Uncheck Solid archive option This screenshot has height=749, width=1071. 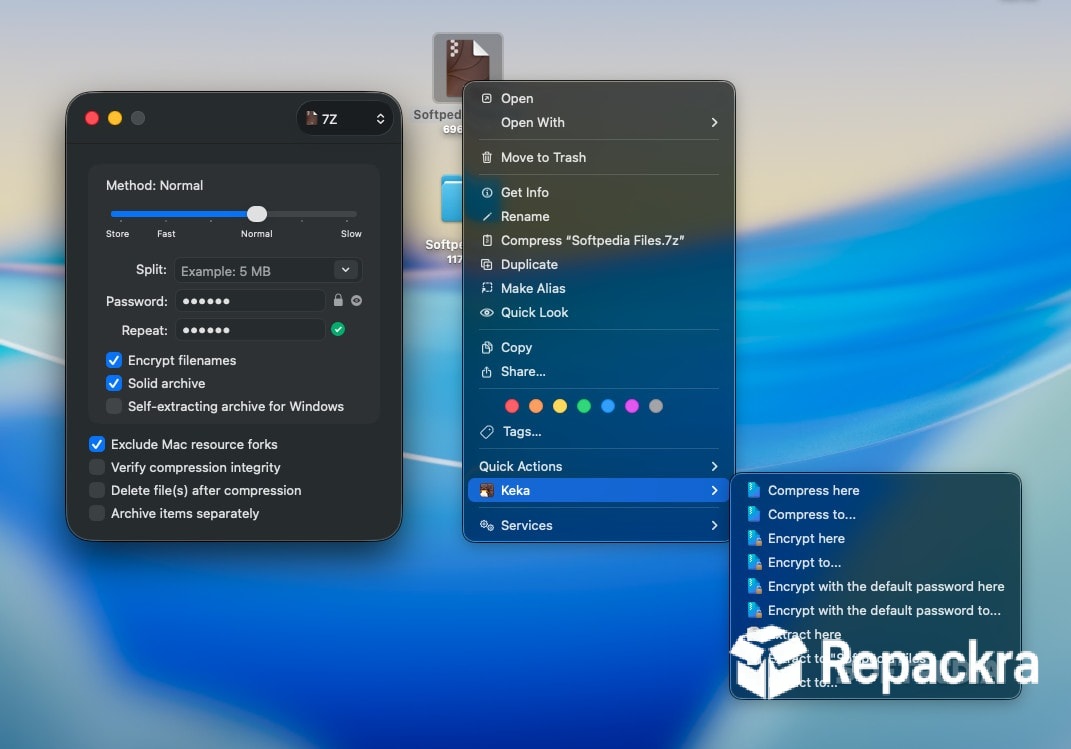[x=113, y=383]
